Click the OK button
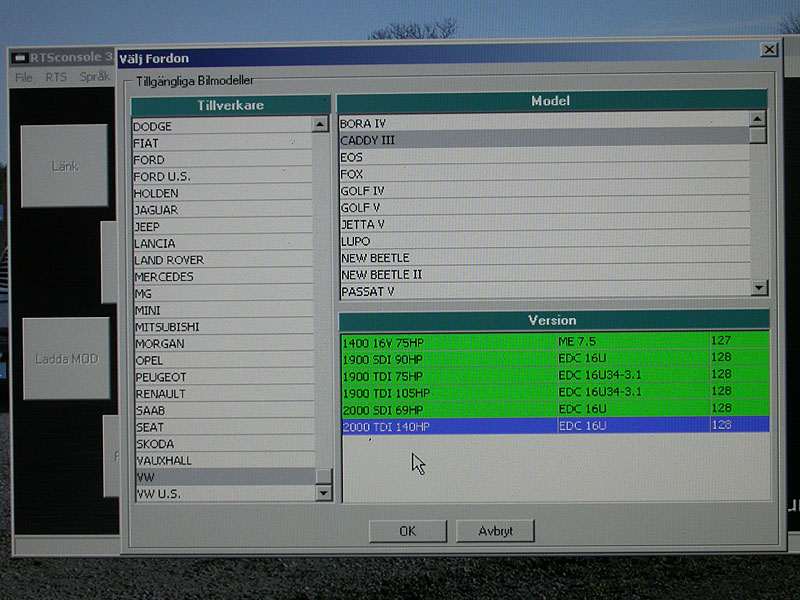Screen dimensions: 800x600 (408, 531)
